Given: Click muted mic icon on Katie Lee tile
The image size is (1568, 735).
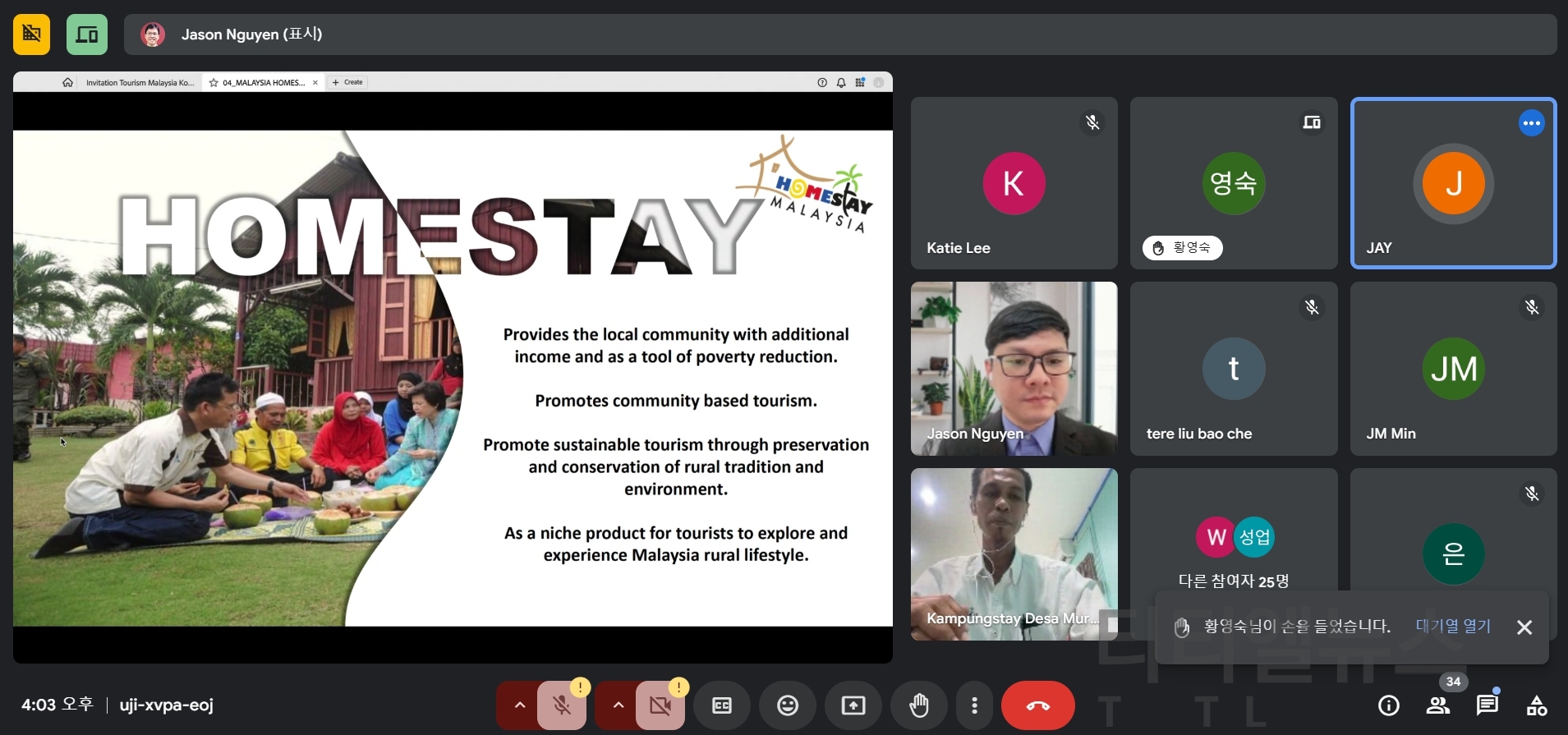Looking at the screenshot, I should pyautogui.click(x=1092, y=122).
